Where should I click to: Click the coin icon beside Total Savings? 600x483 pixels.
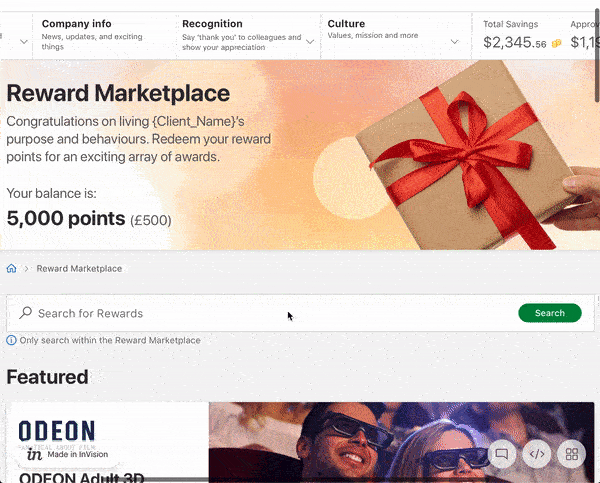tap(556, 43)
